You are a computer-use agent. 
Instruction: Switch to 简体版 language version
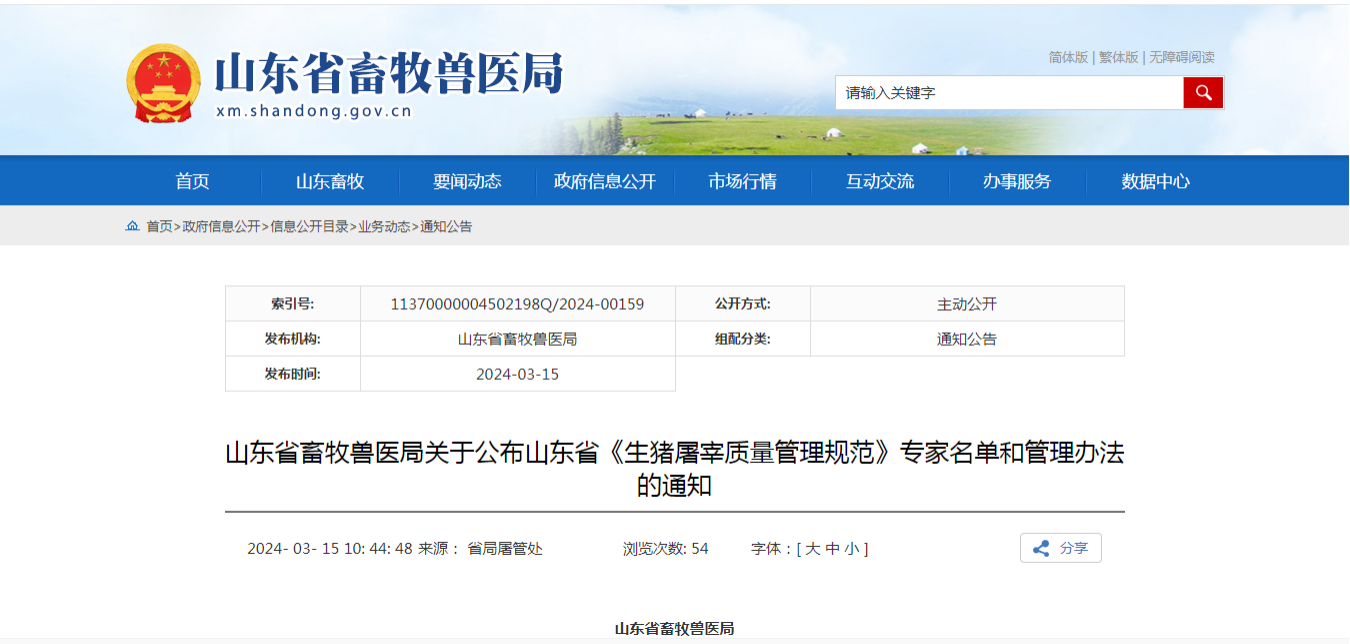[x=1068, y=58]
